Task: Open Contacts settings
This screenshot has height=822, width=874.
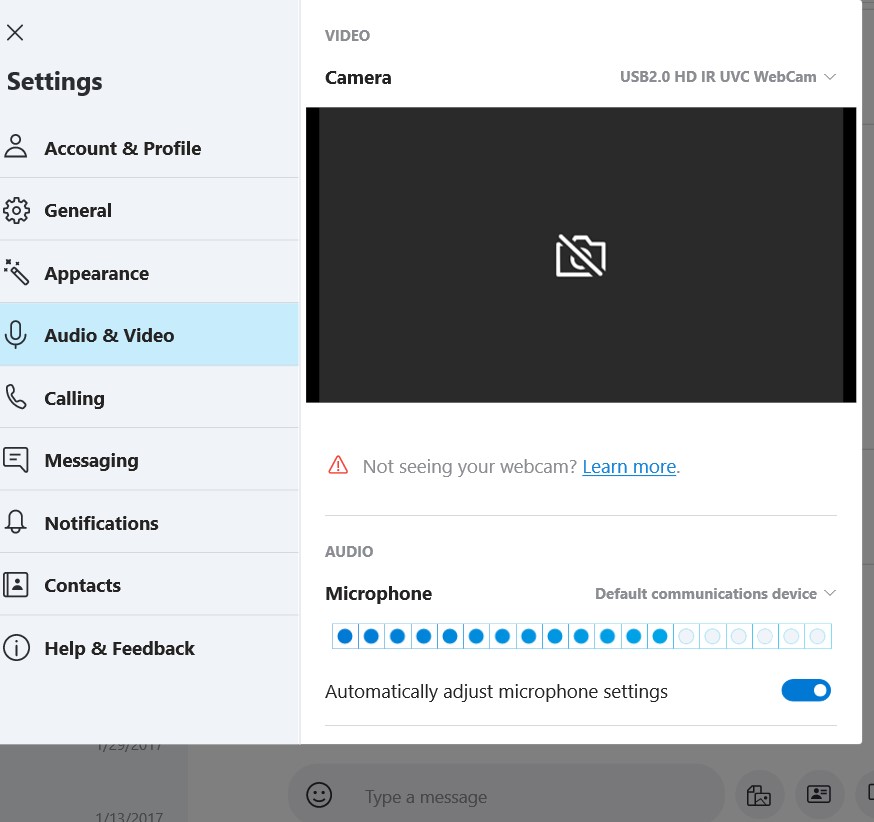Action: [x=149, y=585]
